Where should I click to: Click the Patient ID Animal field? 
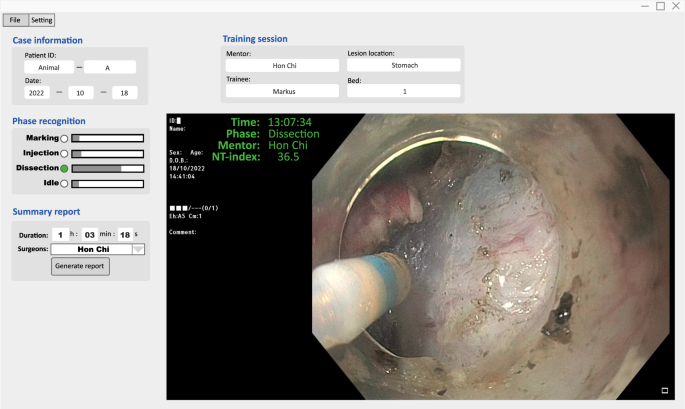(50, 68)
